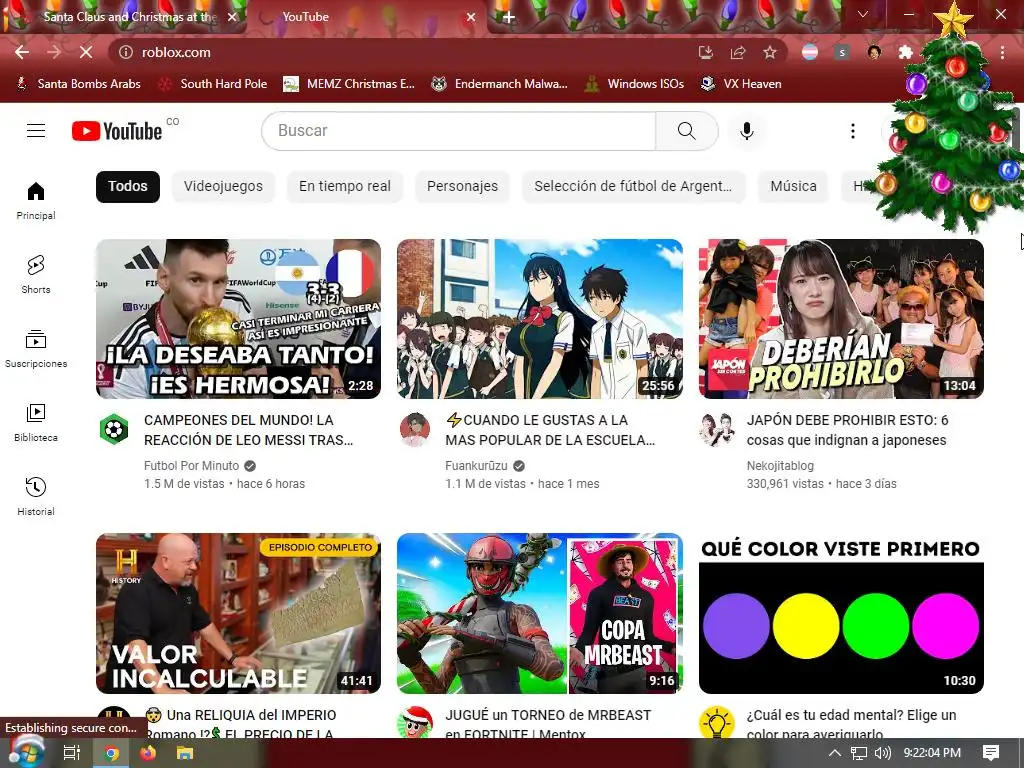Go to Principal home in sidebar
The width and height of the screenshot is (1024, 768).
(36, 200)
